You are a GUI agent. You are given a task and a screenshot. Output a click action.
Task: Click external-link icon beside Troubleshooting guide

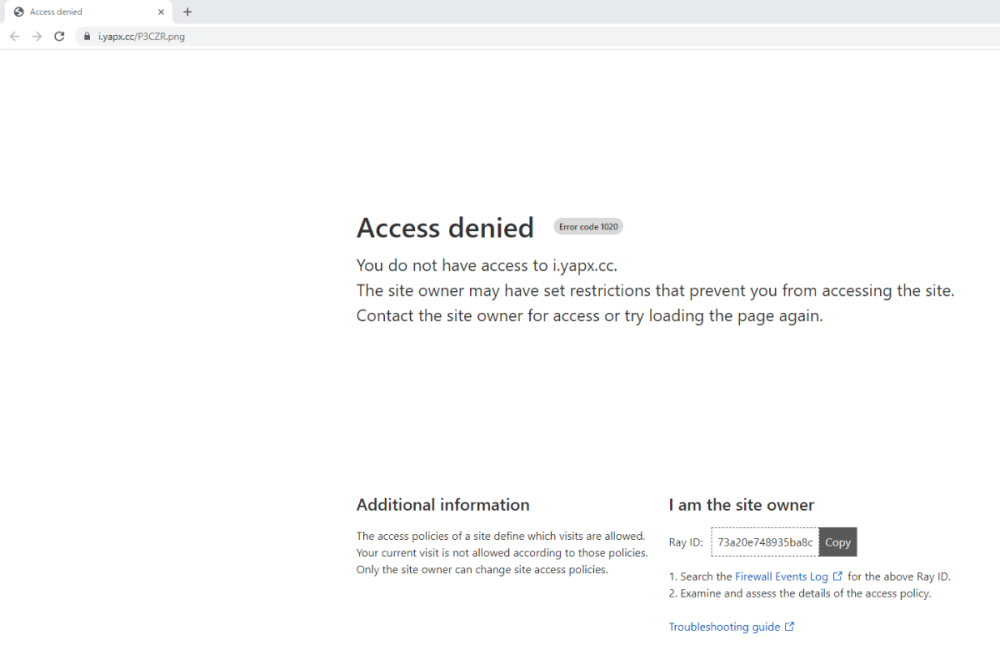click(789, 627)
